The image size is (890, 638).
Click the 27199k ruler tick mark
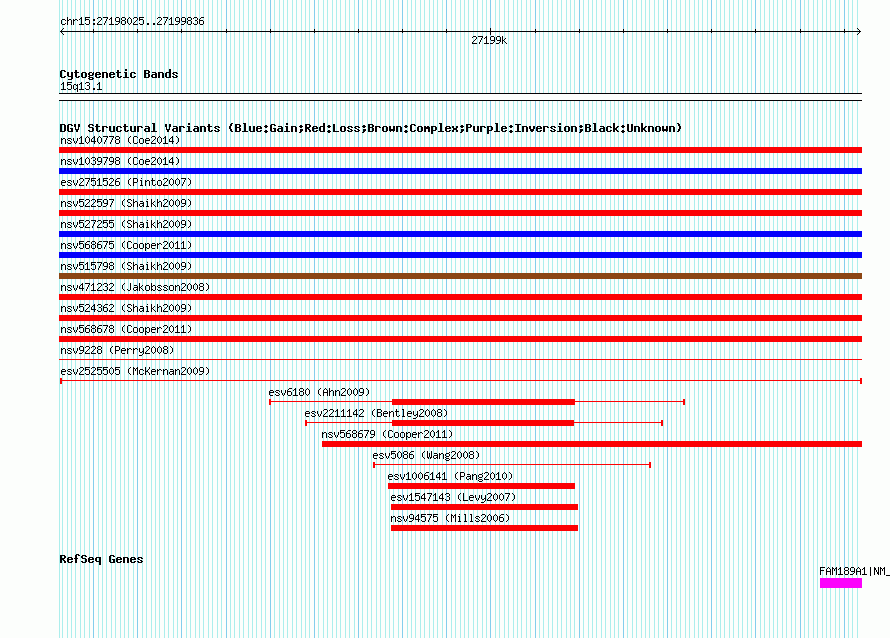coord(490,31)
